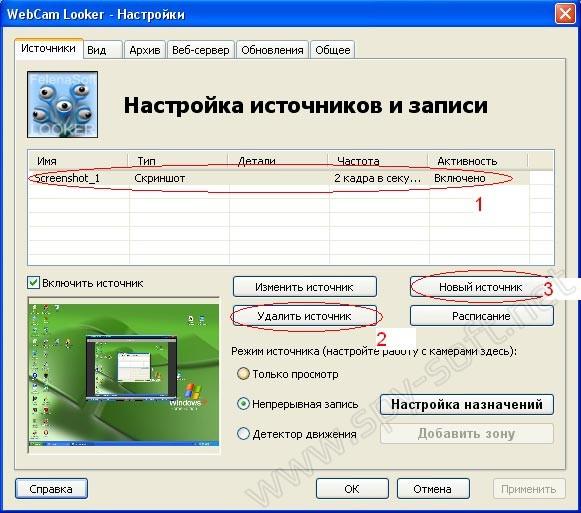581x513 pixels.
Task: Toggle the Включить источник checkbox
Action: pos(33,283)
